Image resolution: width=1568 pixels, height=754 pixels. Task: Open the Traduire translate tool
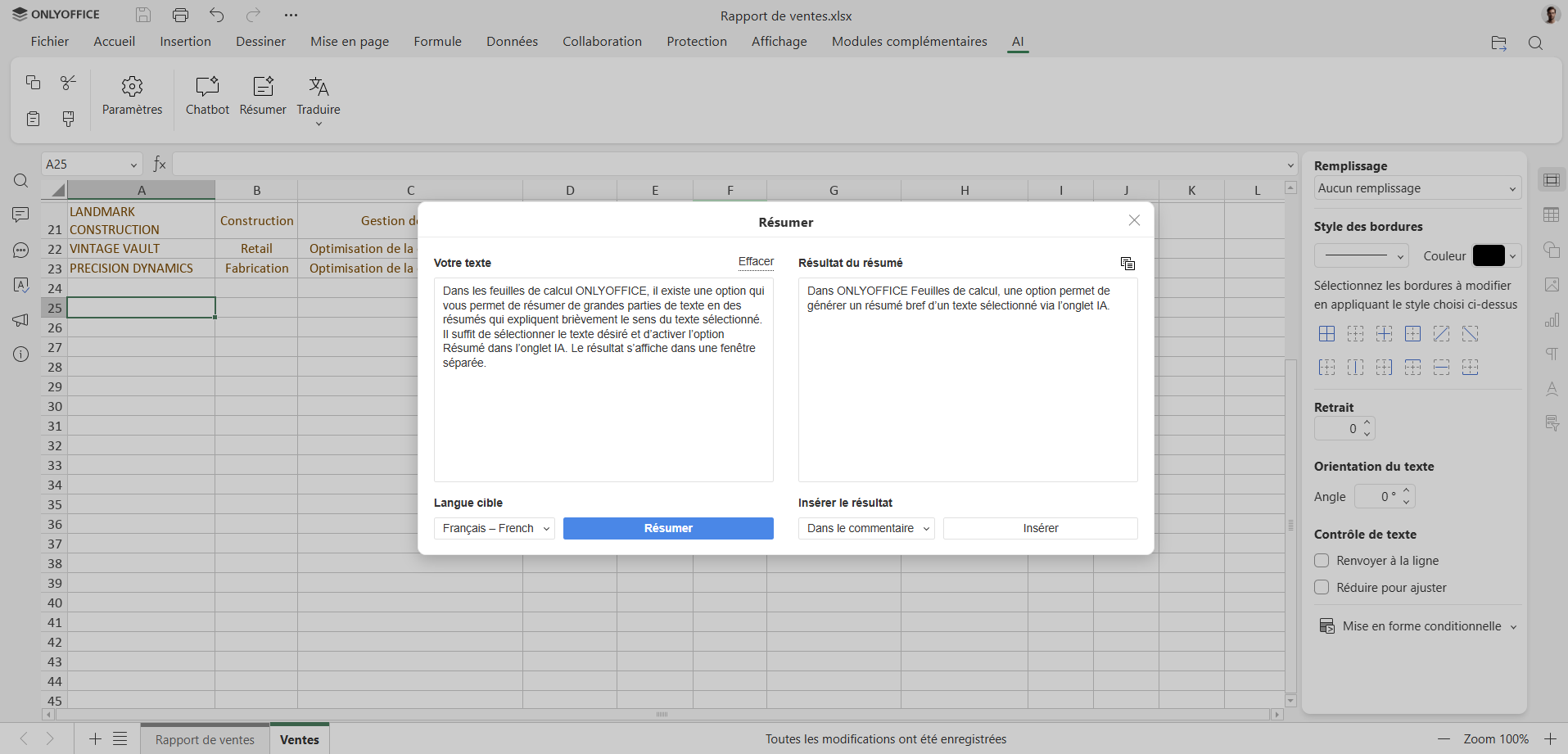pos(319,100)
